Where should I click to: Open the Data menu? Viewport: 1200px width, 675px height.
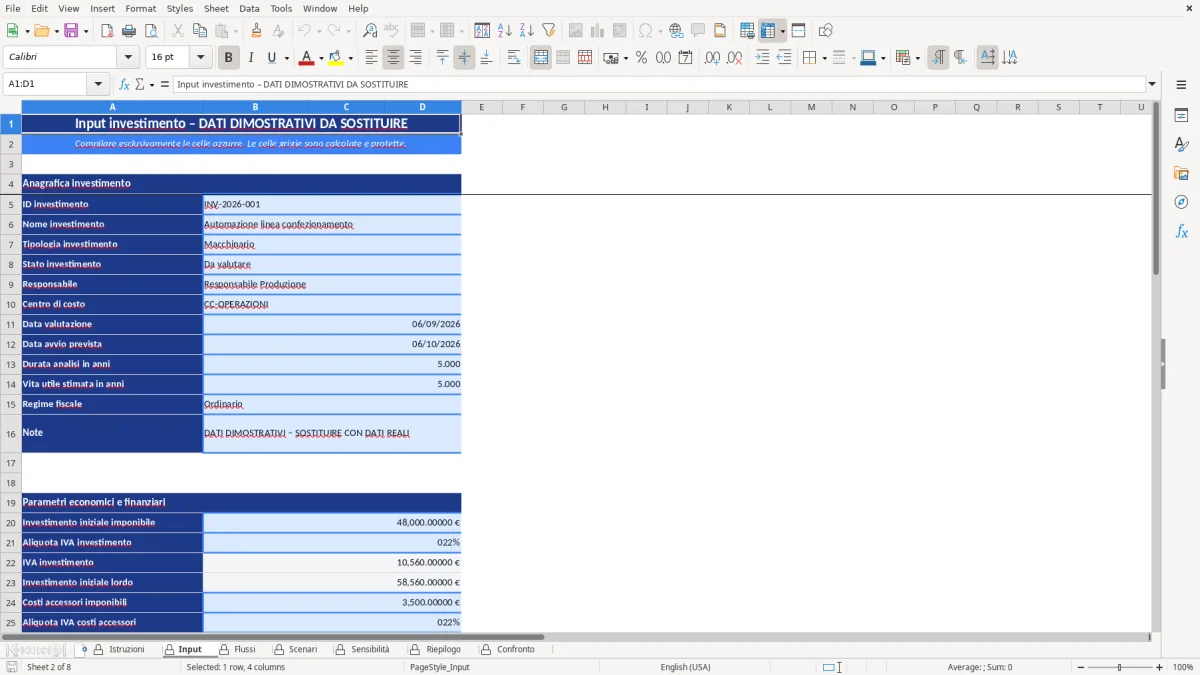pyautogui.click(x=249, y=8)
